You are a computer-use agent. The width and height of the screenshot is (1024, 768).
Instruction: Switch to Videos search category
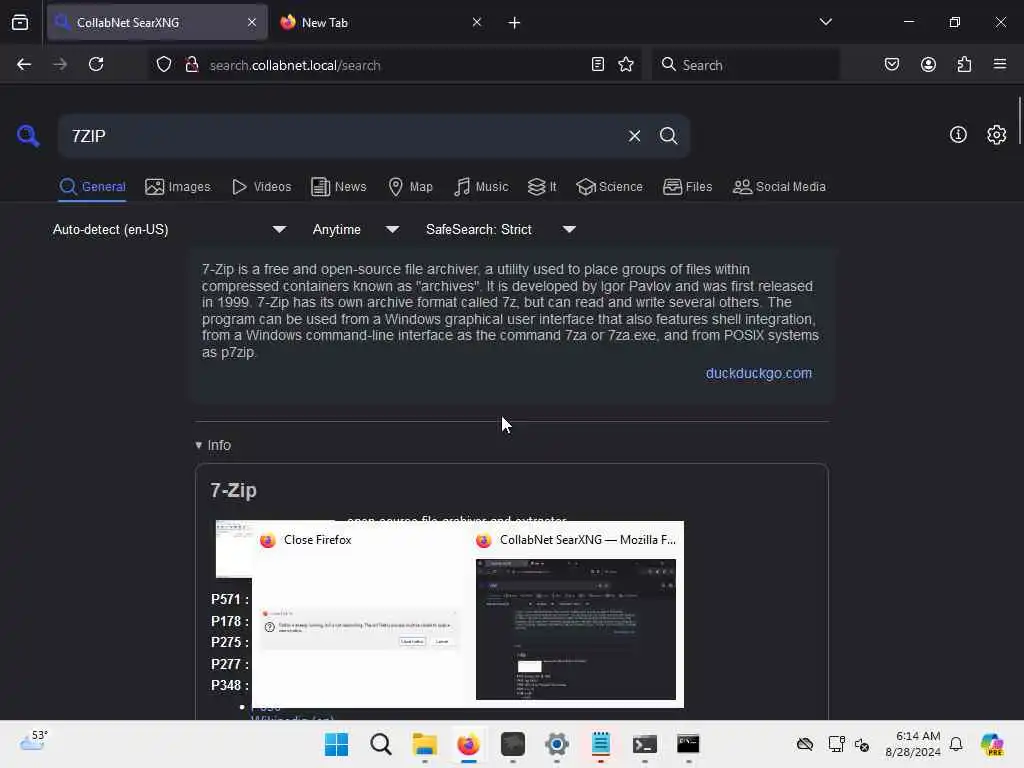[x=261, y=187]
